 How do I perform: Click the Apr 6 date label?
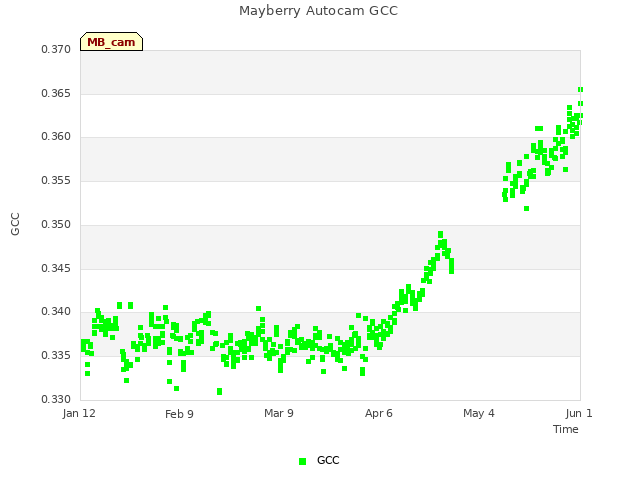[x=379, y=413]
